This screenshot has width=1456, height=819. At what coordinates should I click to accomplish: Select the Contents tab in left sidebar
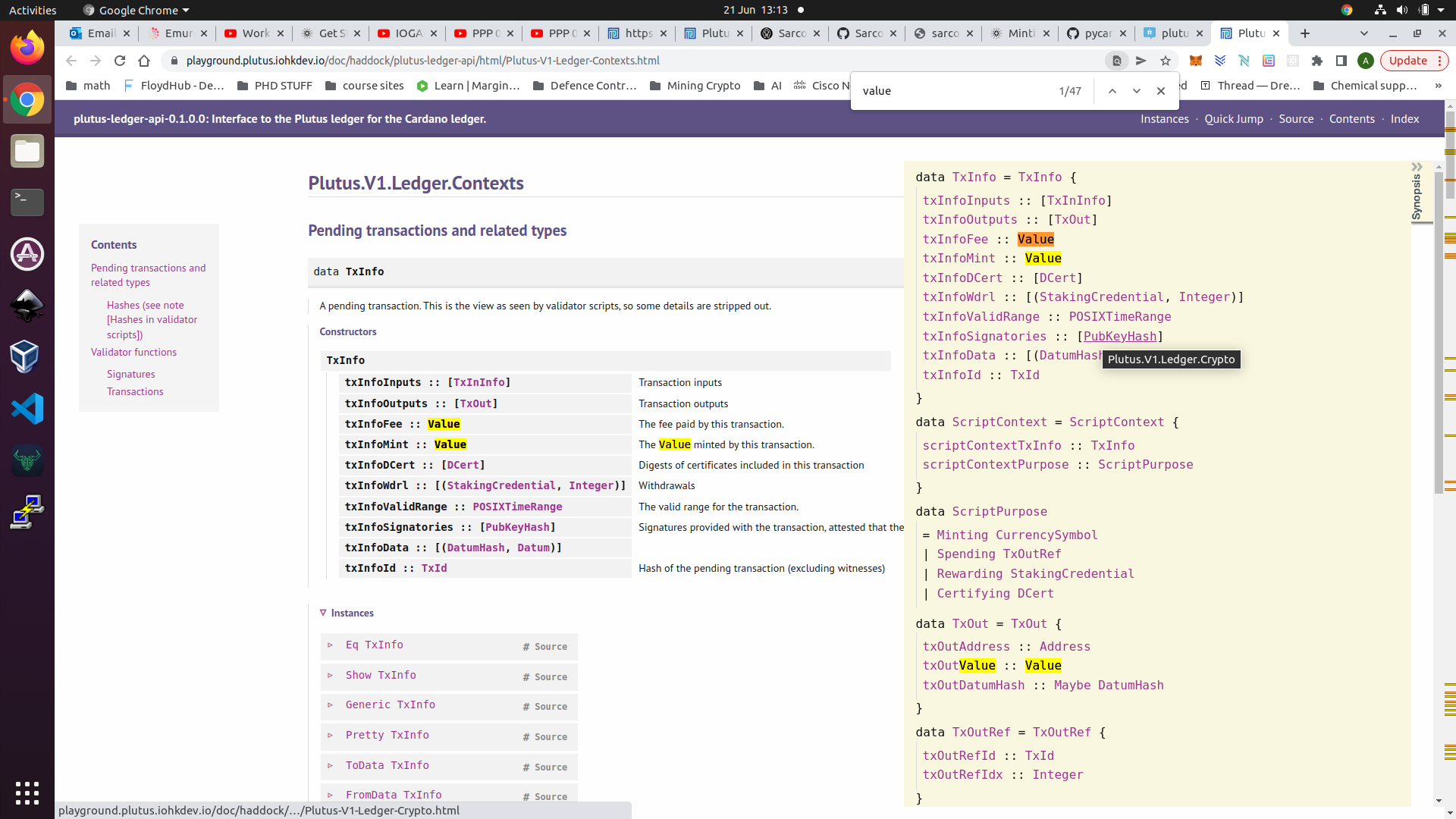point(113,244)
